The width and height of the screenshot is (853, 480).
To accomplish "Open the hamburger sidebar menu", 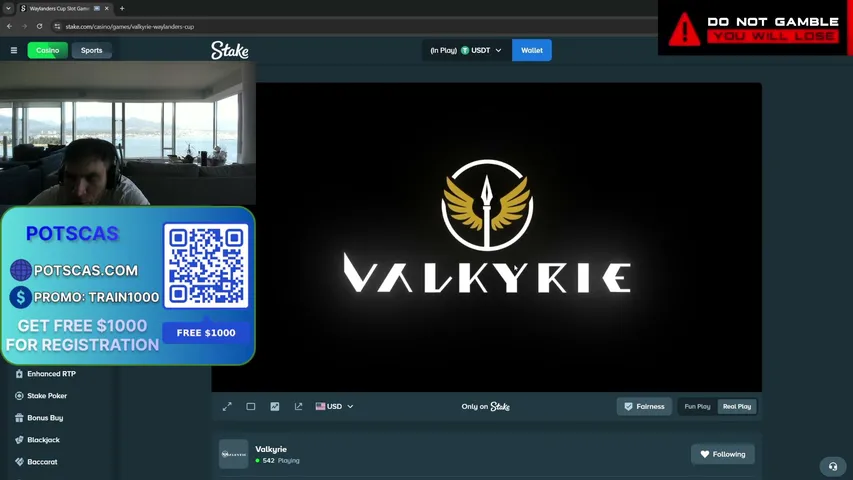I will (x=14, y=50).
